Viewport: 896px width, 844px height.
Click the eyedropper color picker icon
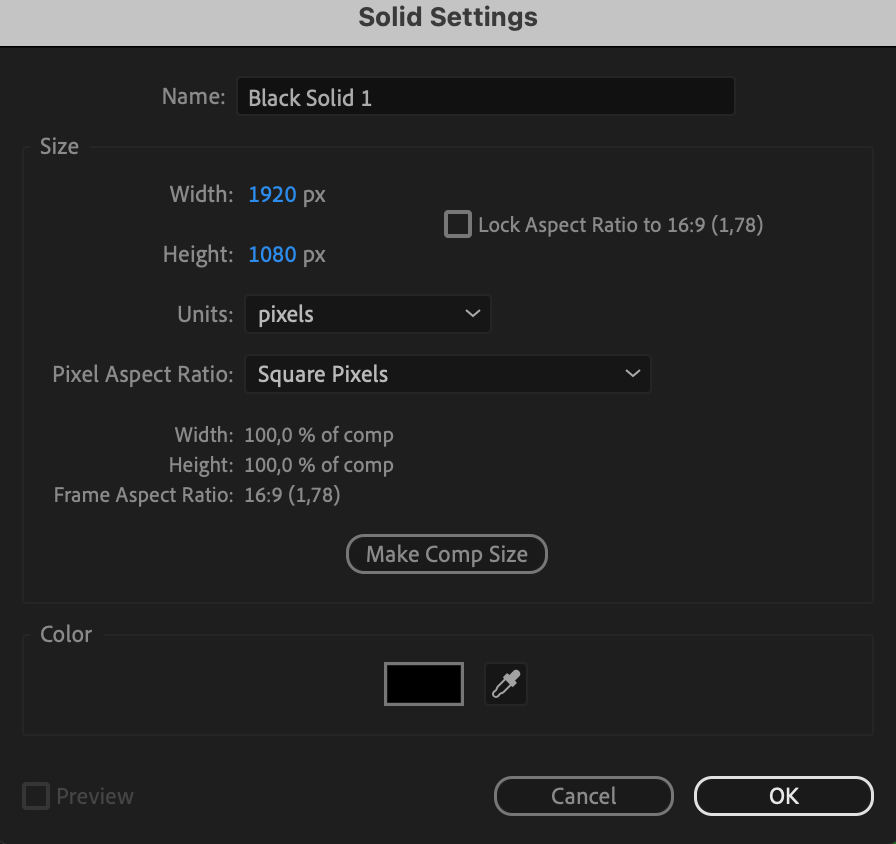click(505, 685)
